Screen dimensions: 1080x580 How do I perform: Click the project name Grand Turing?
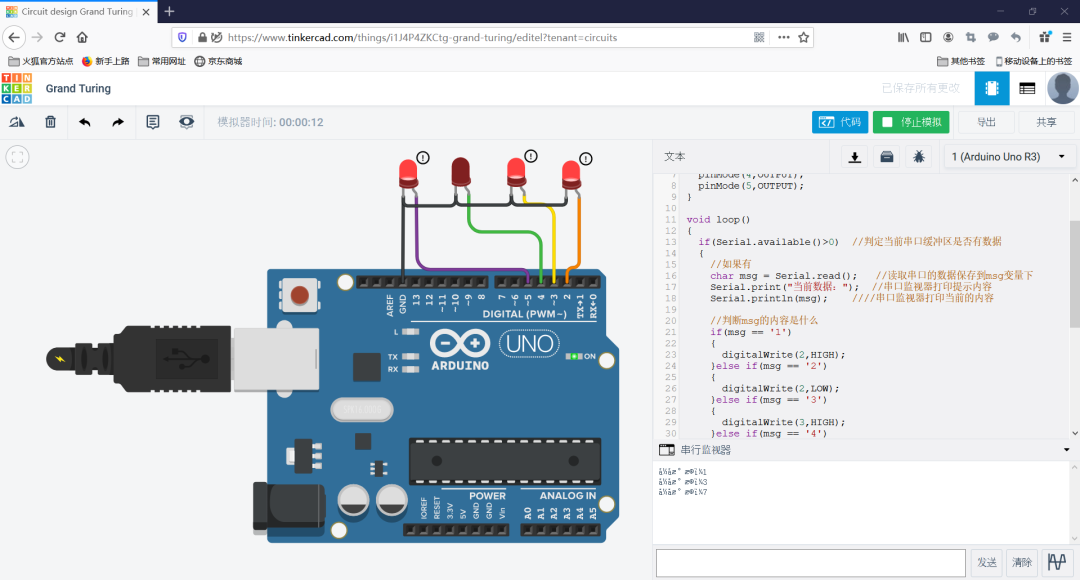(78, 88)
